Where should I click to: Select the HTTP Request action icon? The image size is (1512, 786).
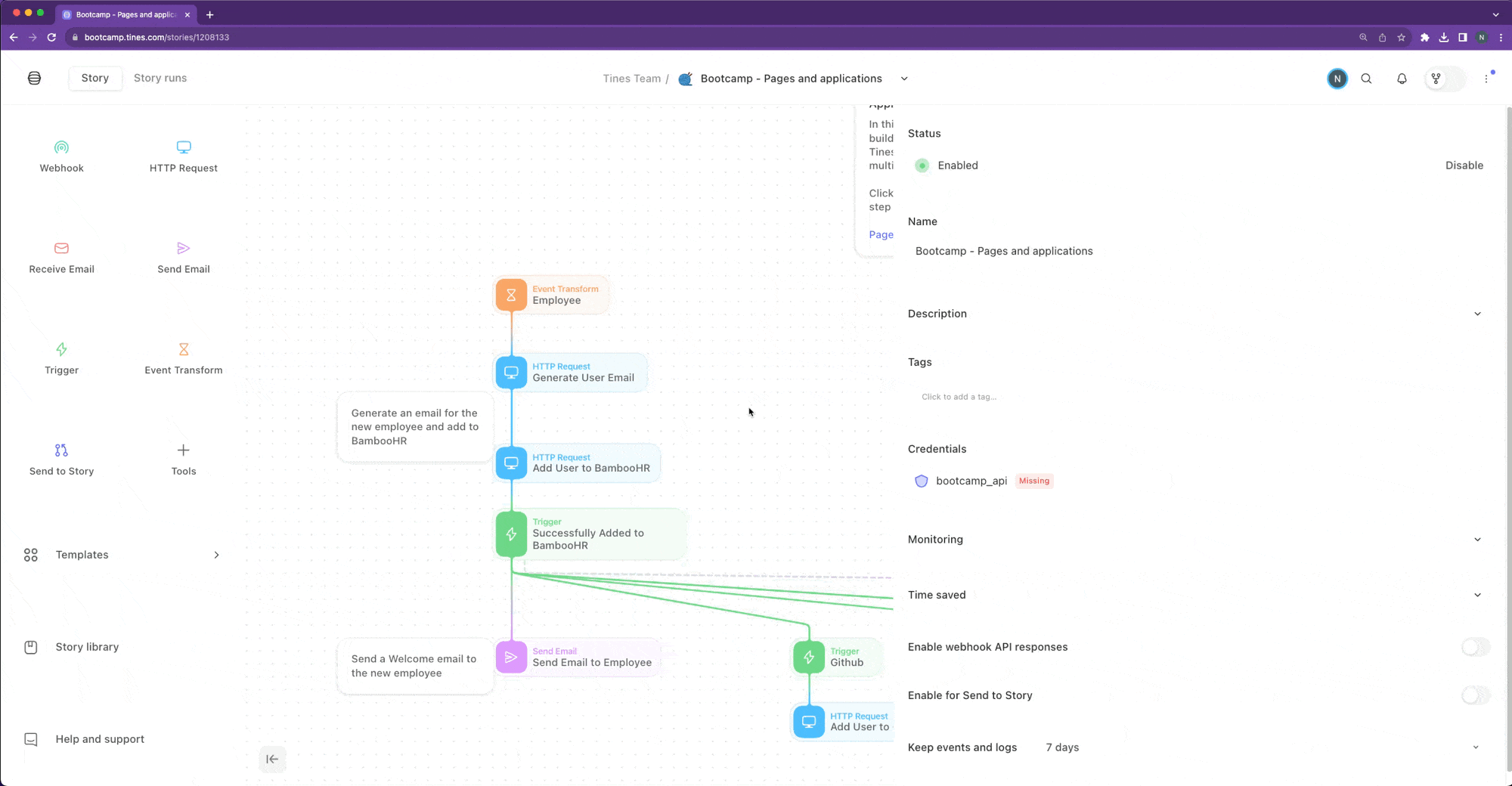tap(184, 147)
